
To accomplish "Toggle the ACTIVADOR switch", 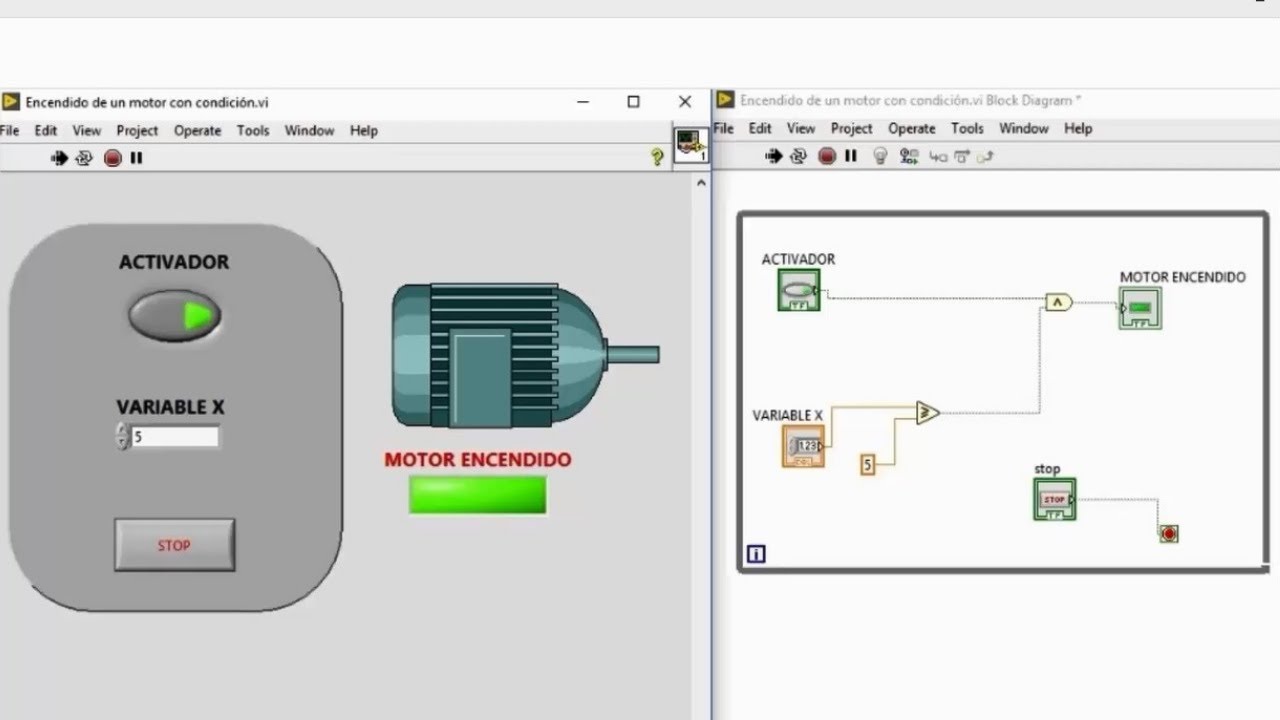I will (x=175, y=316).
